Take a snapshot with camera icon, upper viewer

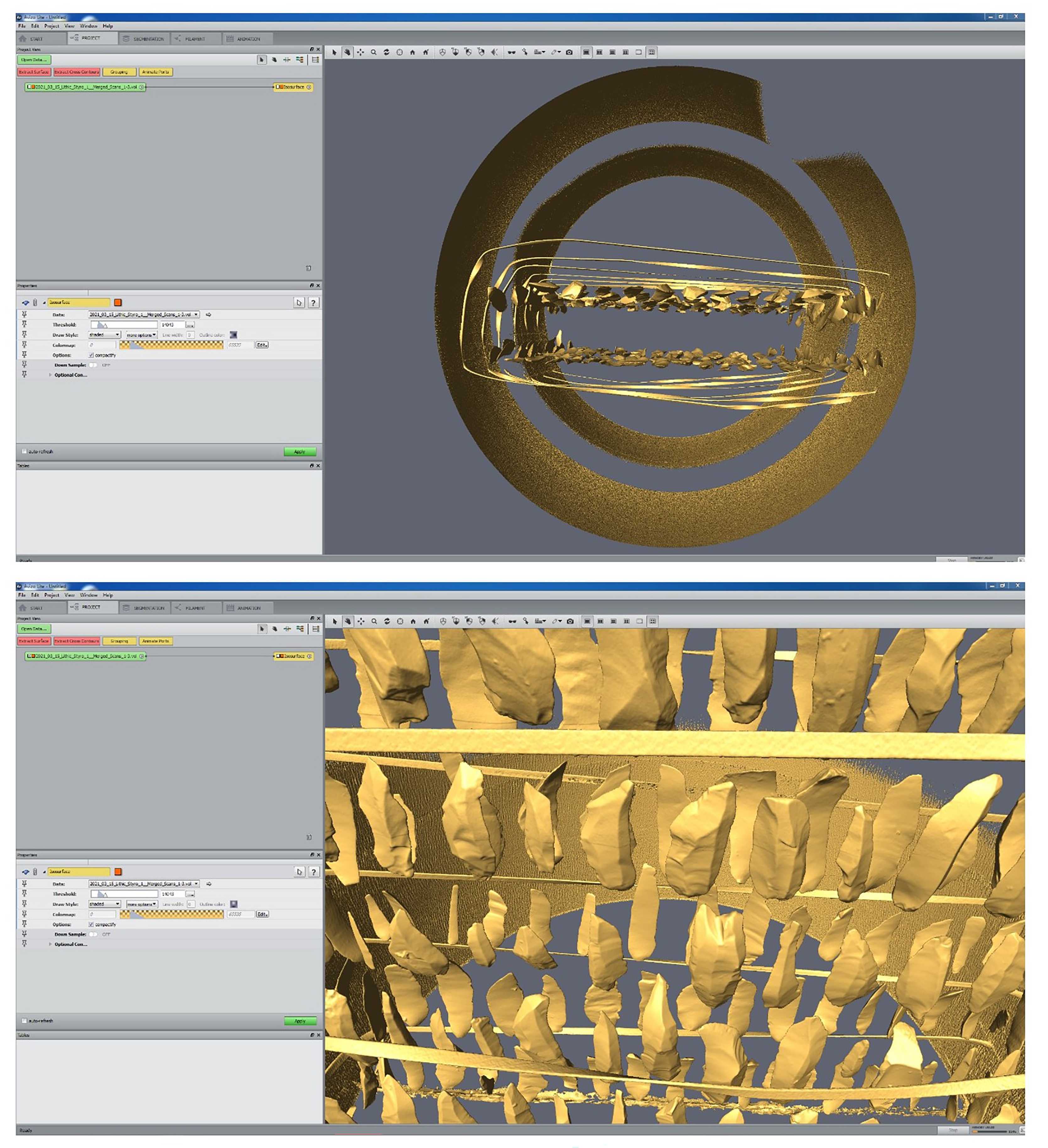[569, 52]
